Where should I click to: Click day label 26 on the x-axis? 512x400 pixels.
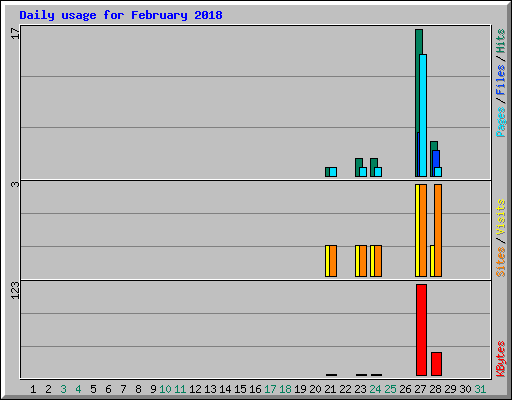click(x=405, y=389)
